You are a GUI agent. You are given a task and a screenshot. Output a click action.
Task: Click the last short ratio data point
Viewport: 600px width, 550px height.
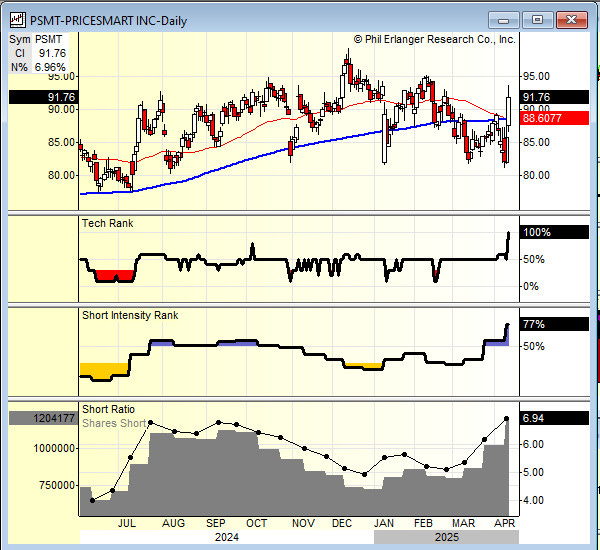[507, 419]
